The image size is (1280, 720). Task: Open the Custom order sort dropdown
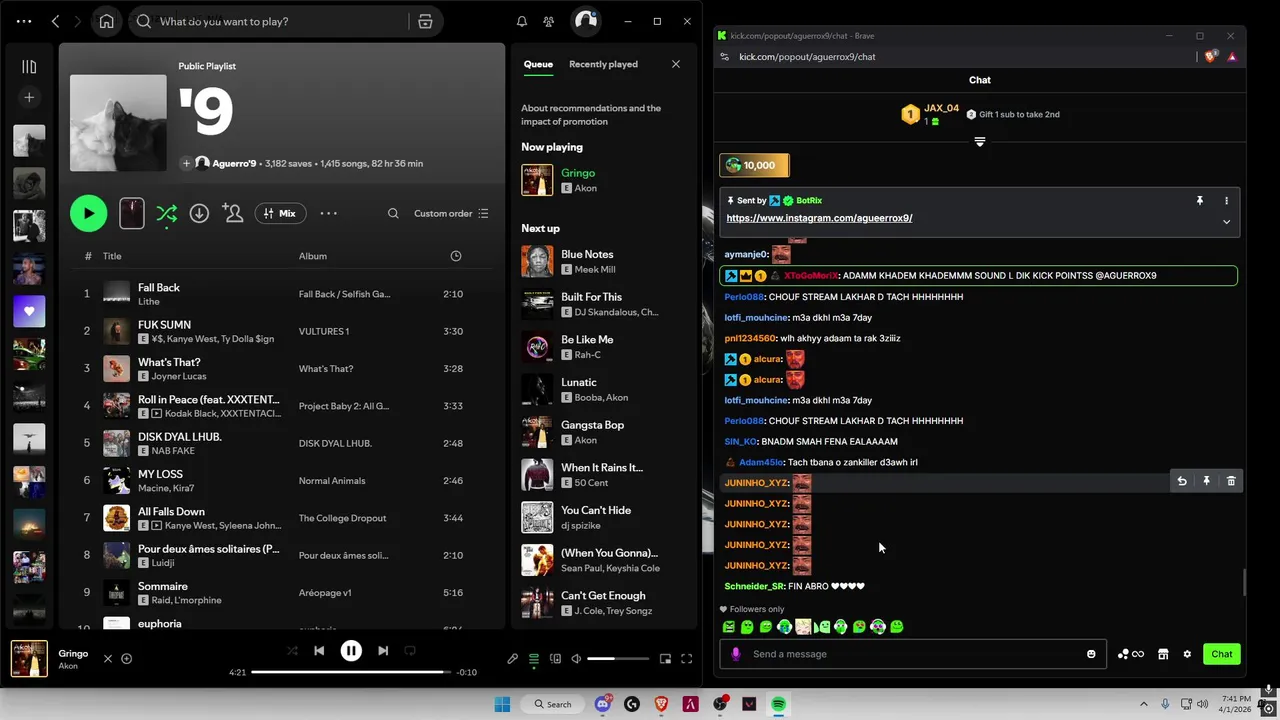451,213
